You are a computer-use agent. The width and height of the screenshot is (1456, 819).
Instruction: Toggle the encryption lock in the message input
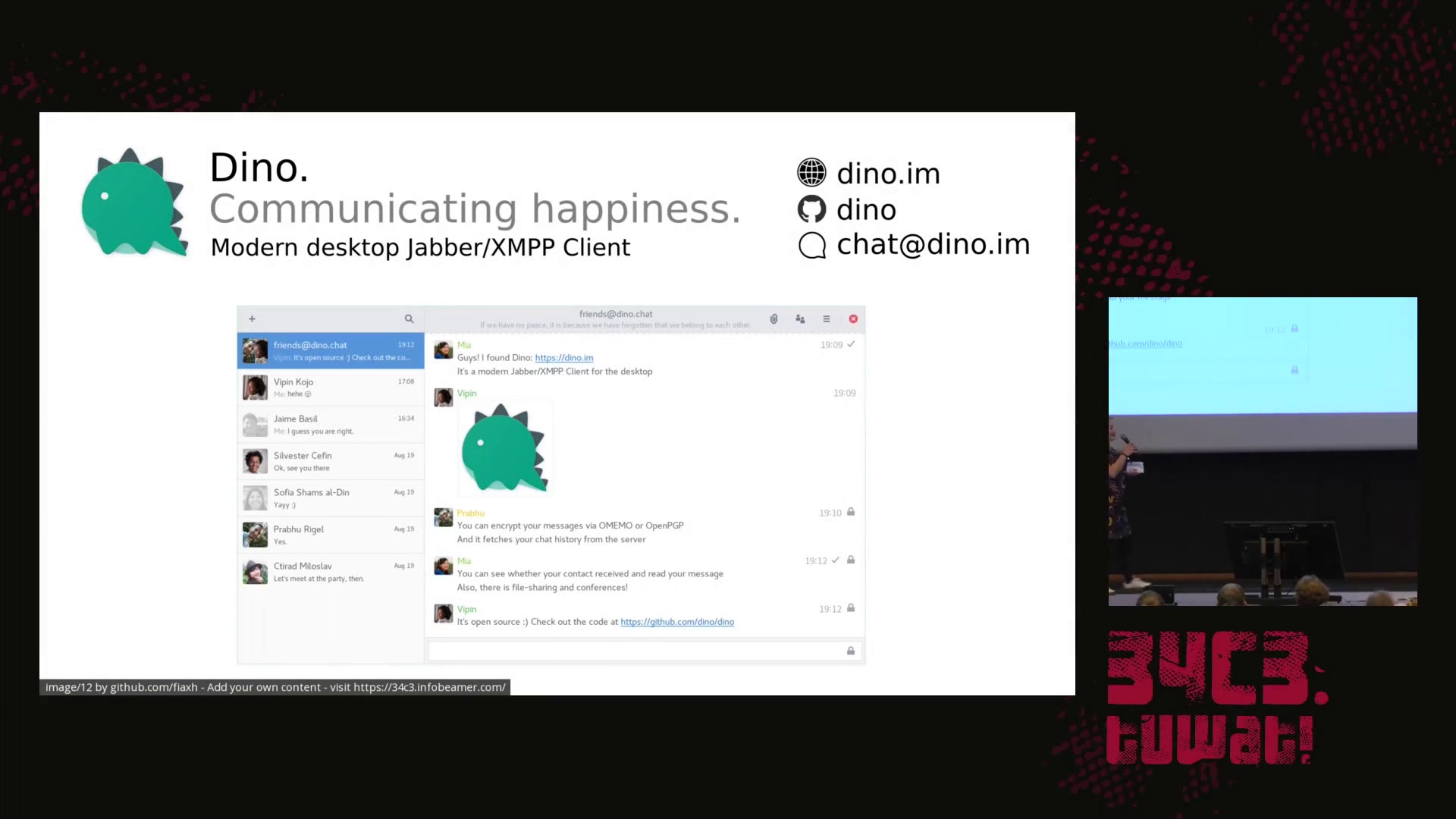[x=851, y=651]
